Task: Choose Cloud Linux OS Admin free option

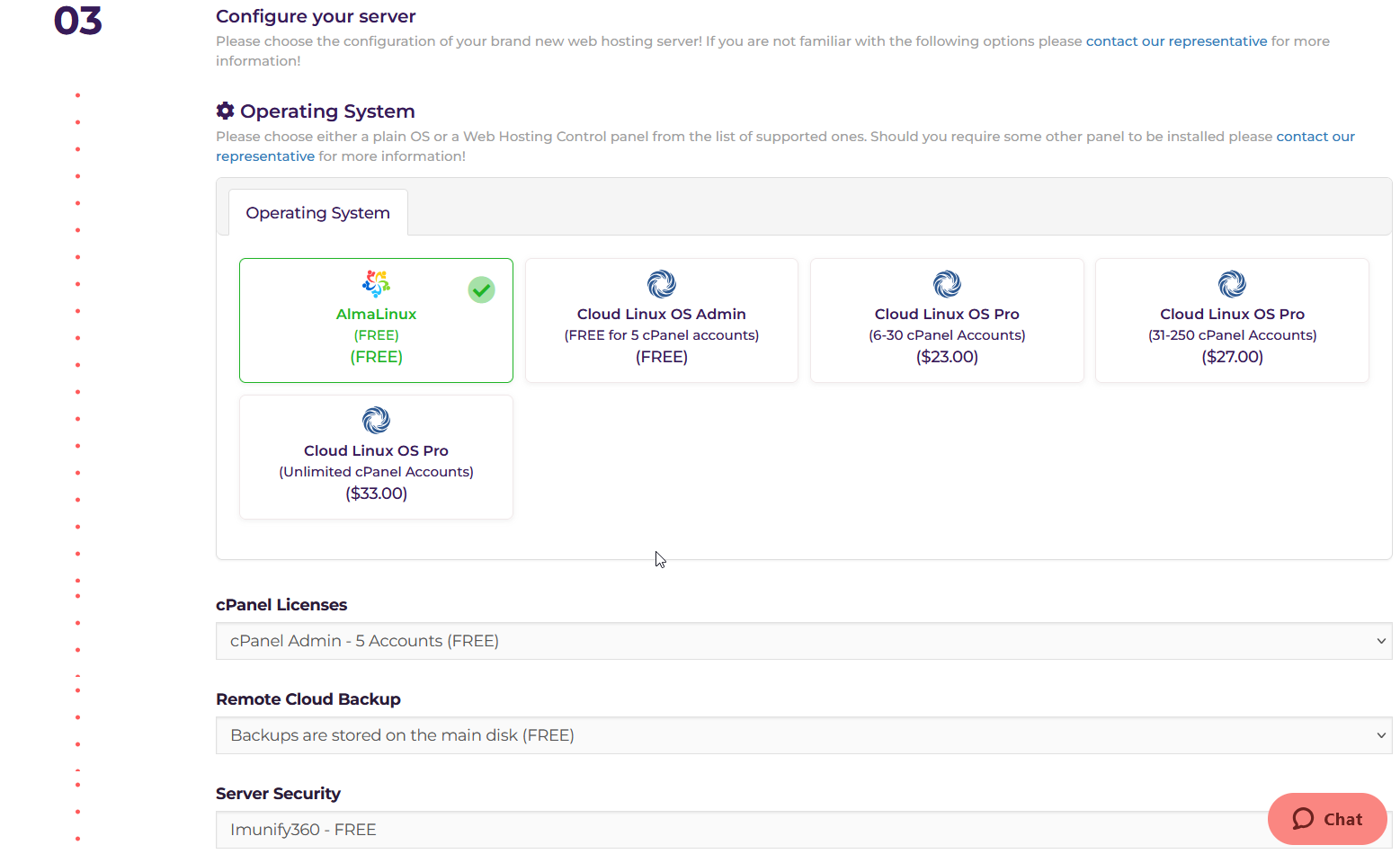Action: pos(661,320)
